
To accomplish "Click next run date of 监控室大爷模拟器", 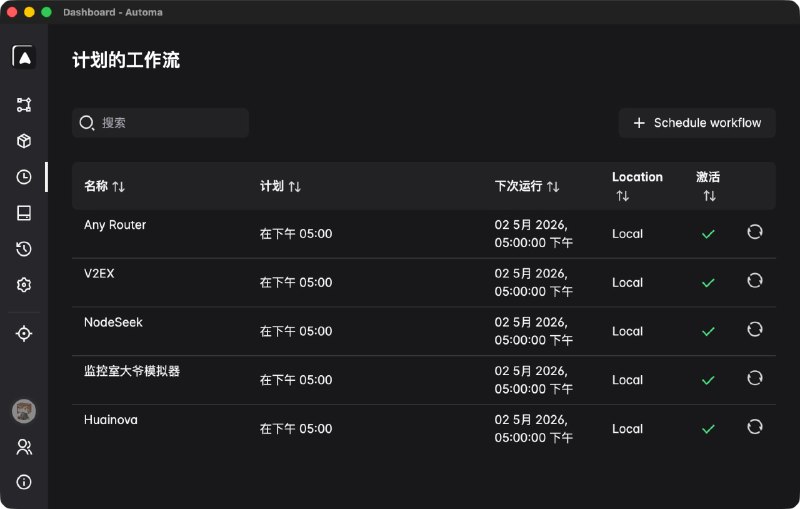I will pos(534,380).
